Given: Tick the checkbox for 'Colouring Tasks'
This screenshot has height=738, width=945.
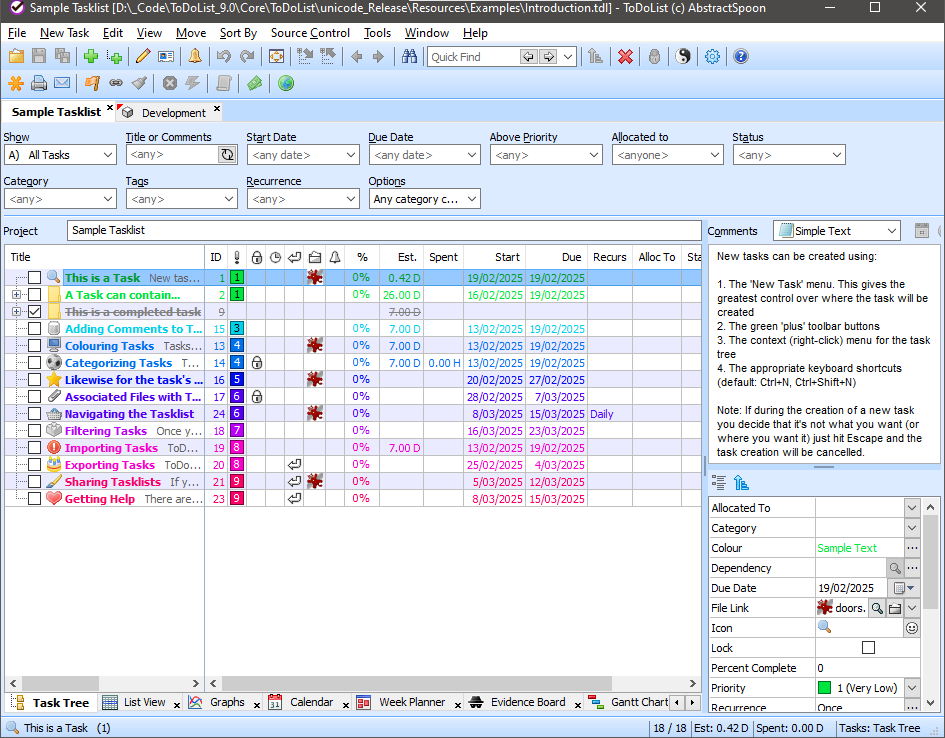Looking at the screenshot, I should (x=34, y=346).
